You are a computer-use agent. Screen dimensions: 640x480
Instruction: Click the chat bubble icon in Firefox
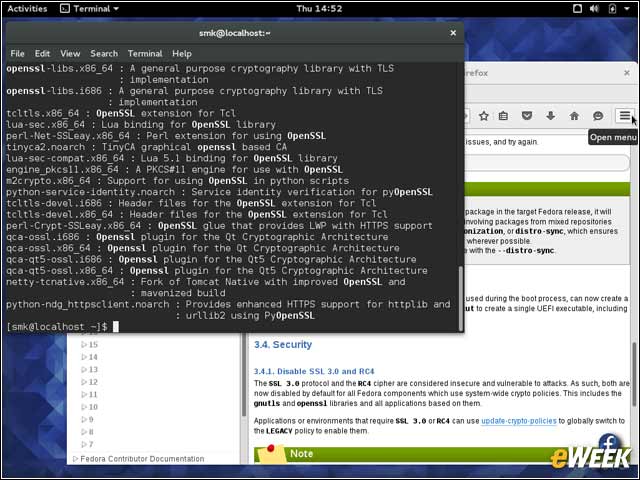point(598,116)
